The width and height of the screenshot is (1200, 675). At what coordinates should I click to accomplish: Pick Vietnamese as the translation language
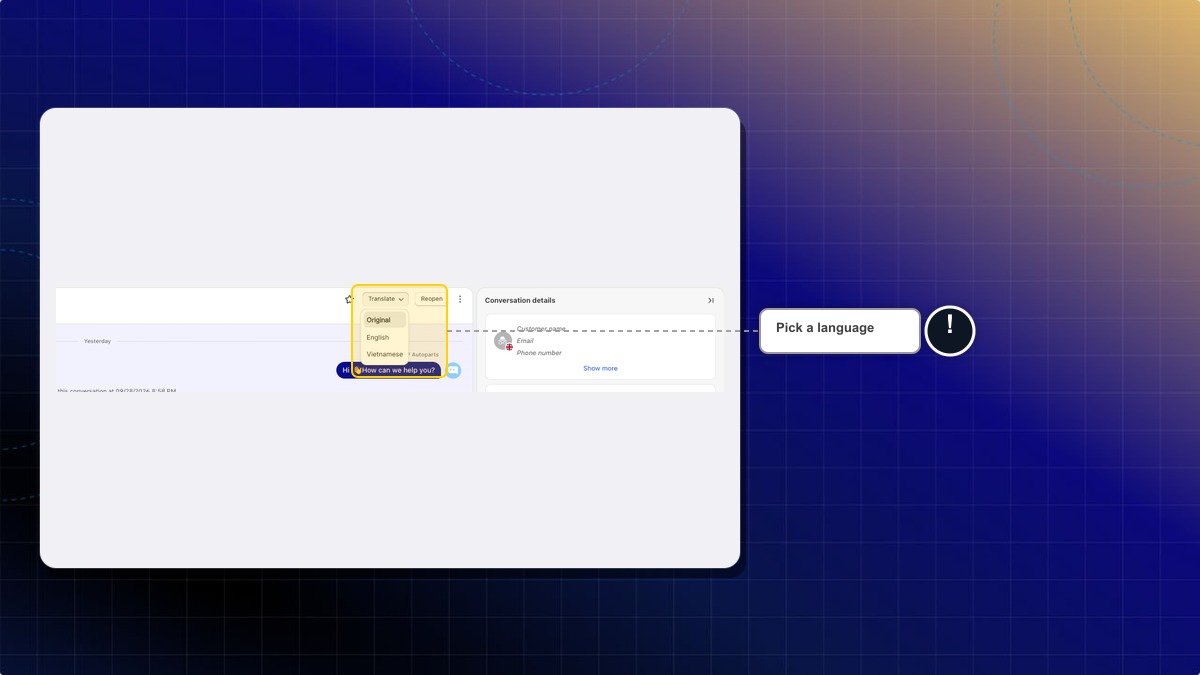(385, 354)
